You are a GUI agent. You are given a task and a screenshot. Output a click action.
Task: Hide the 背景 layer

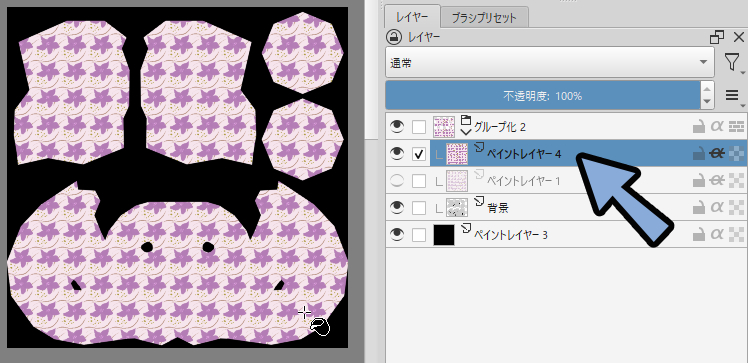[397, 207]
